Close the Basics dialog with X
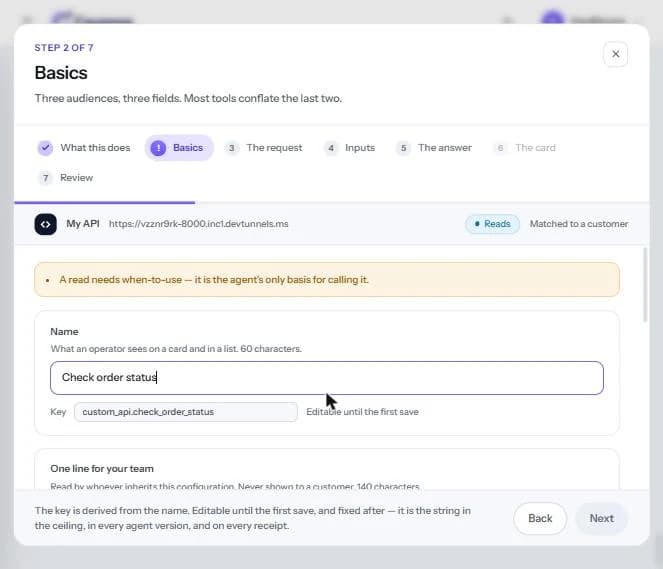Viewport: 663px width, 569px height. 615,54
